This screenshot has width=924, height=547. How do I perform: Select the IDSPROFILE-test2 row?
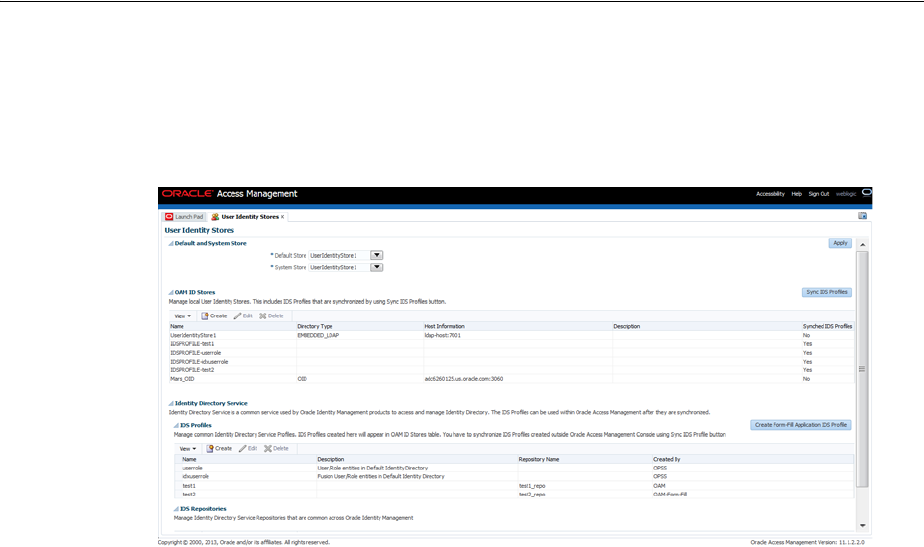[511, 370]
